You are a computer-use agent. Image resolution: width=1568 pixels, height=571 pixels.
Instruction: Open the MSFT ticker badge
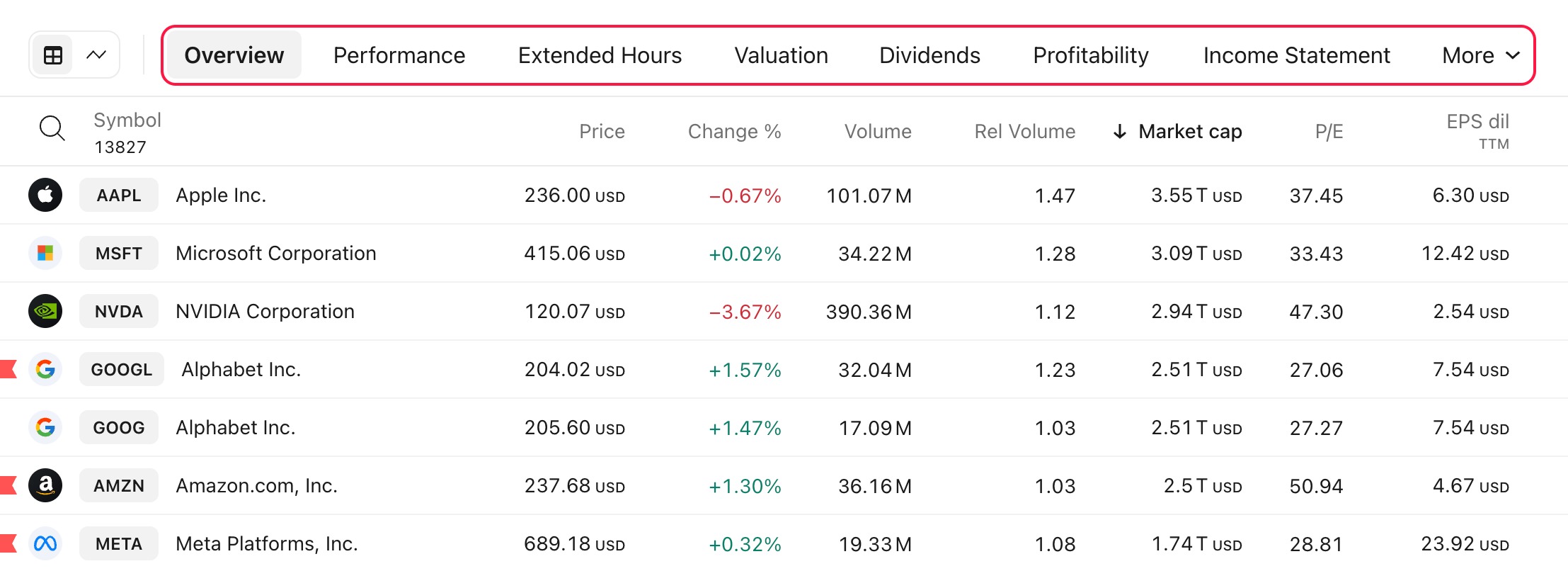(x=119, y=253)
